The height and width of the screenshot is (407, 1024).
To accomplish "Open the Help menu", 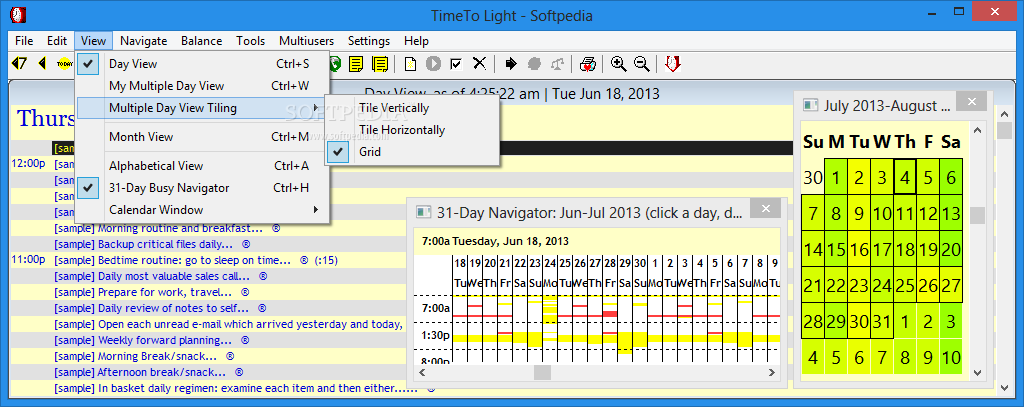I will 417,41.
